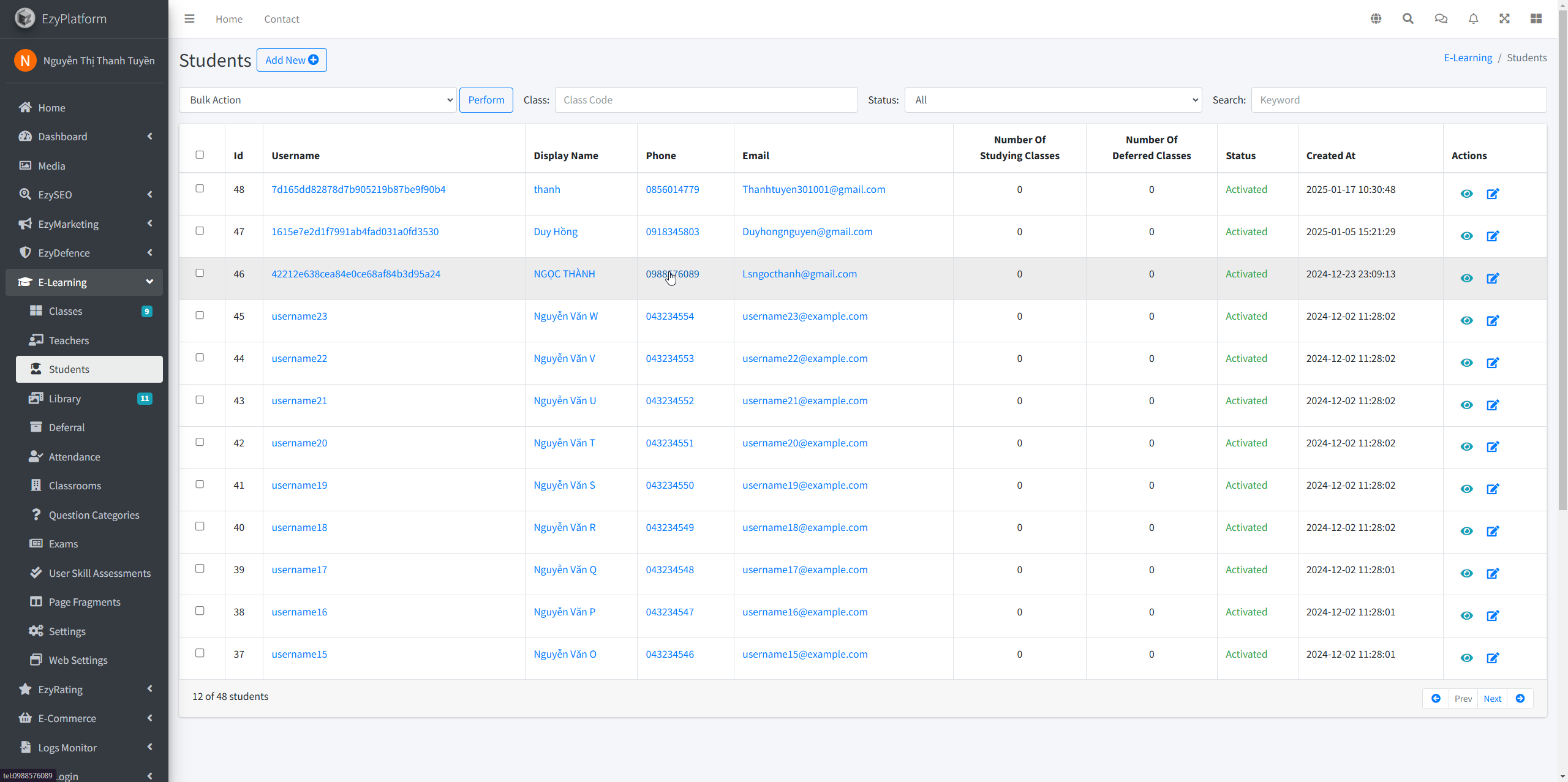Select the checkbox for student id 40
Screen dimensions: 1568x782
point(200,527)
